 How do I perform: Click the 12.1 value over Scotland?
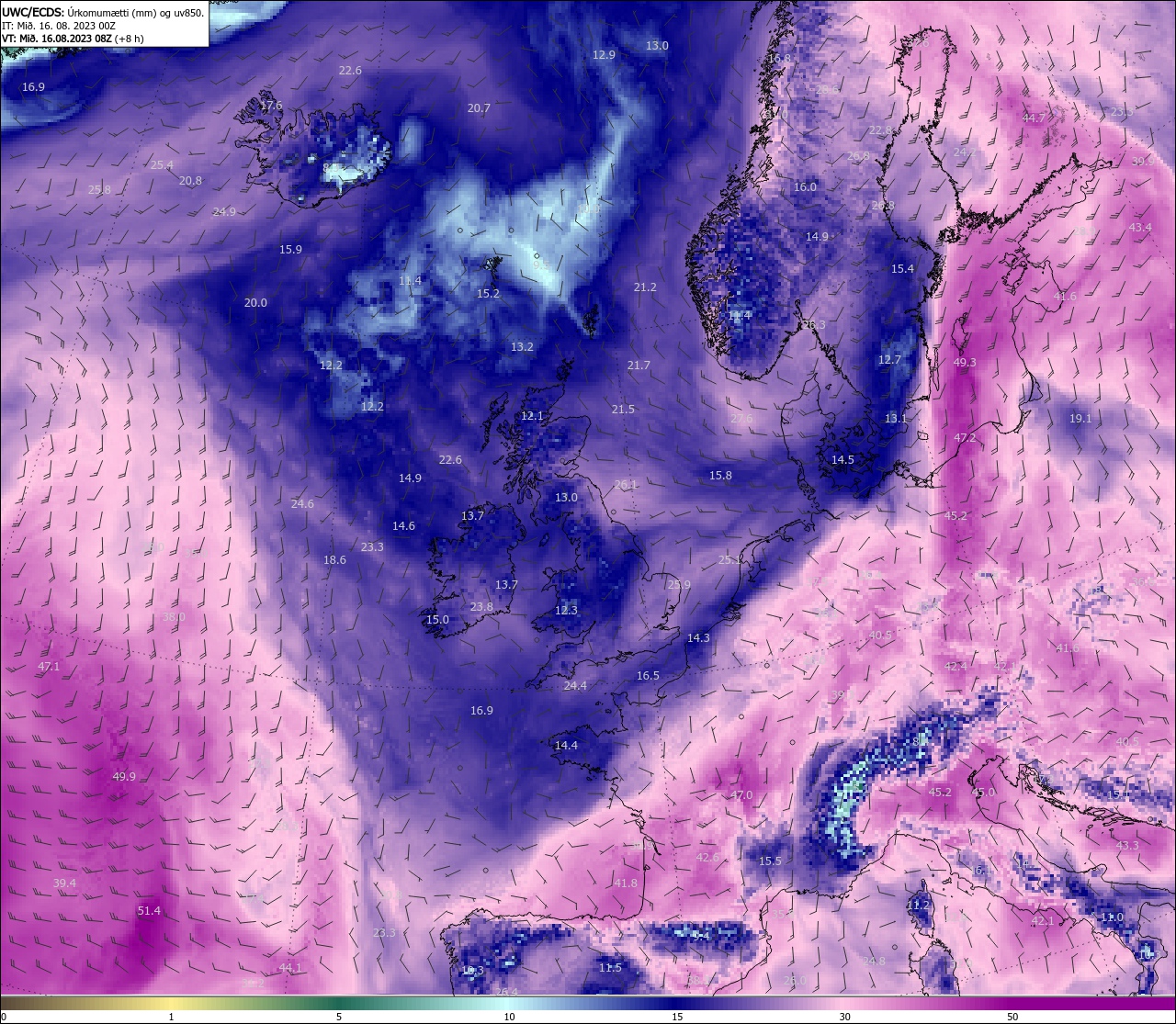tap(532, 416)
